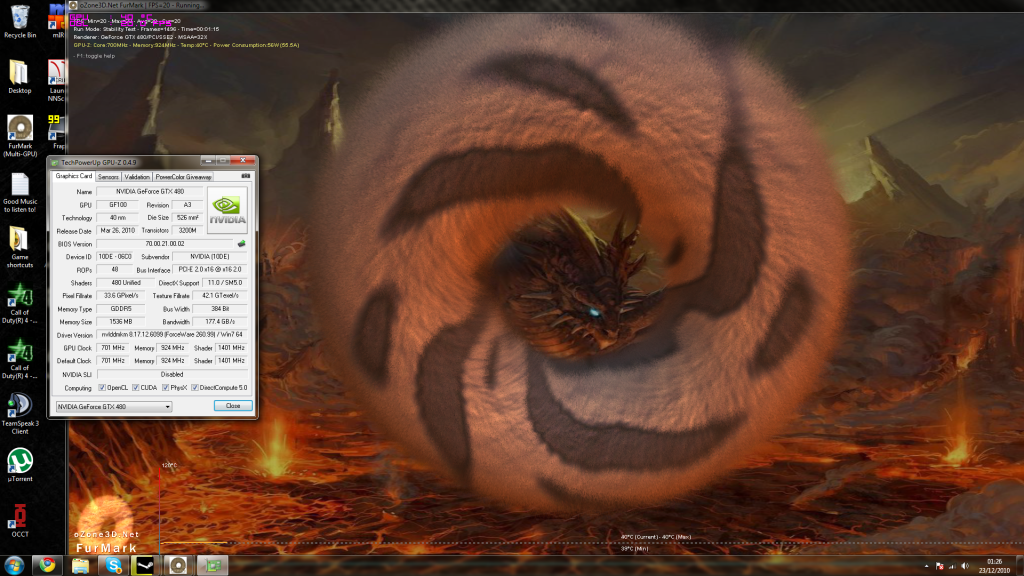Click network signal tray icon
Screen dimensions: 1024x576
pyautogui.click(x=952, y=566)
